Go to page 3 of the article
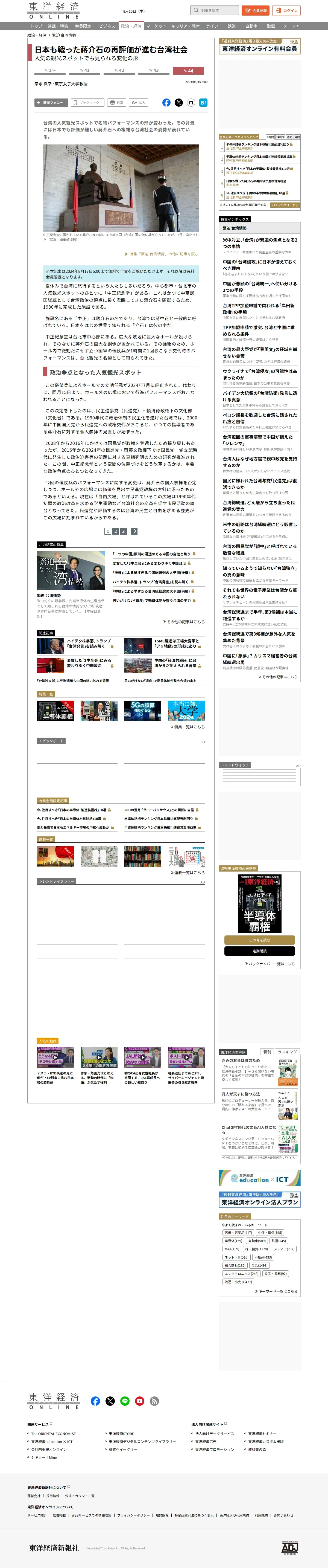The height and width of the screenshot is (1568, 328). (123, 531)
